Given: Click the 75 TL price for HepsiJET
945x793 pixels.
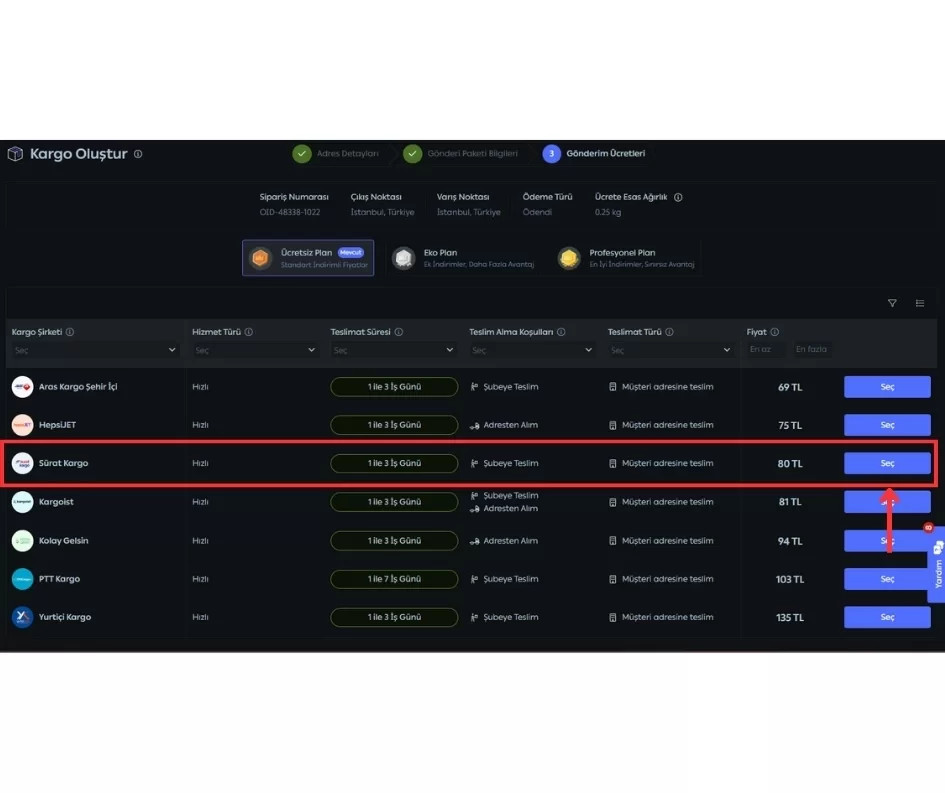Looking at the screenshot, I should pos(790,425).
